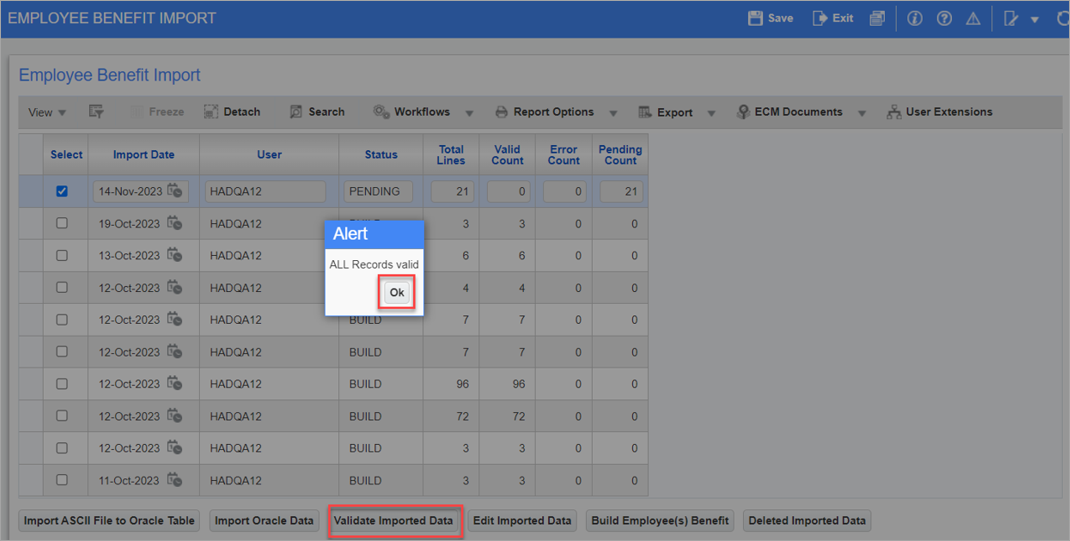Open the View dropdown menu
1070x541 pixels.
47,113
